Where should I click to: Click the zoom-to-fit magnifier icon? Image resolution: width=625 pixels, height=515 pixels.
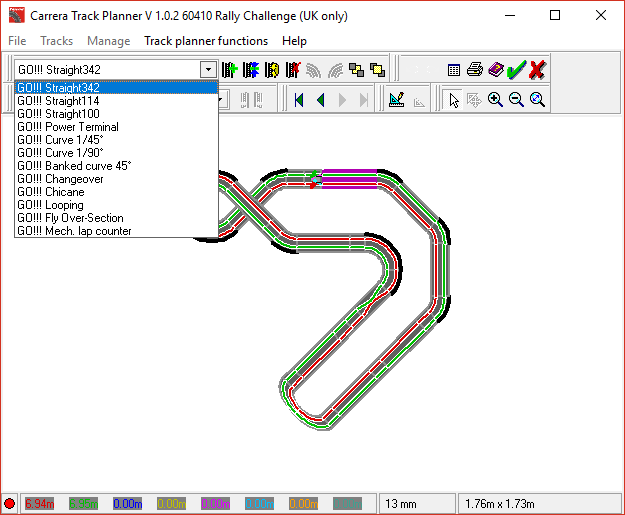[537, 100]
